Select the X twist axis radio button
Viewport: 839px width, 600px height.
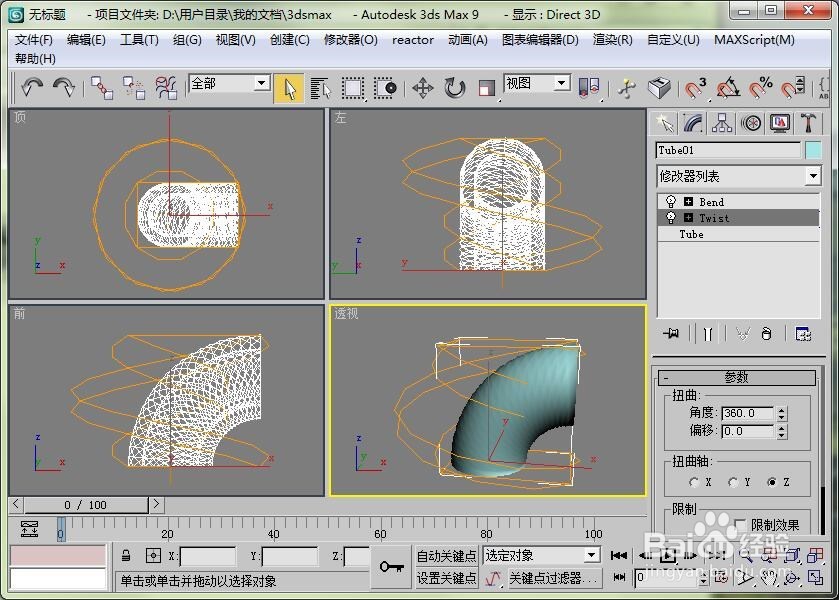(x=695, y=482)
